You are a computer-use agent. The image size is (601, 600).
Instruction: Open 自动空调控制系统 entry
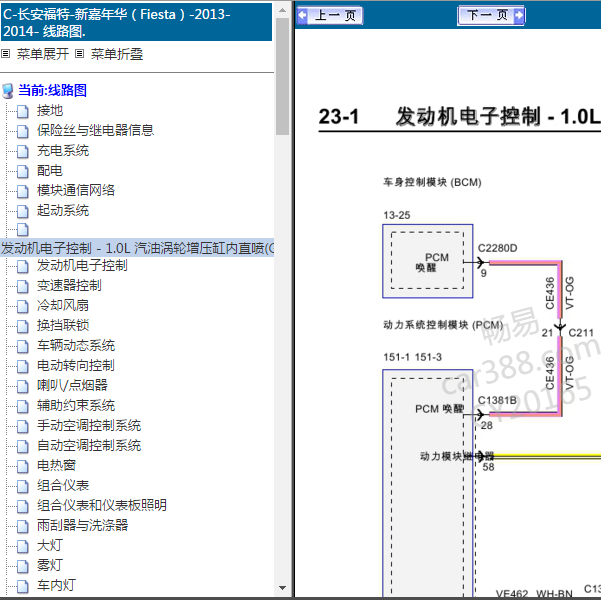click(x=89, y=445)
